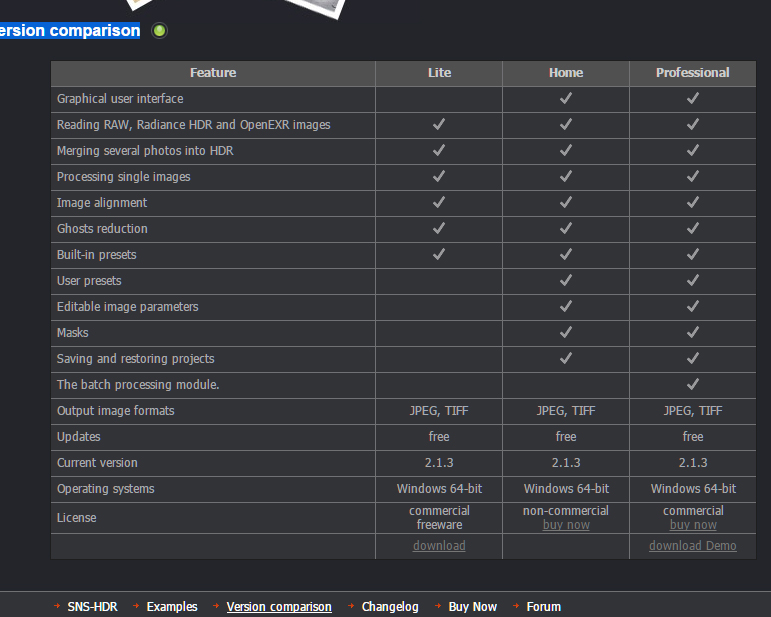The width and height of the screenshot is (771, 617).
Task: Click the Home checkmark for Graphical user interface
Action: [566, 98]
